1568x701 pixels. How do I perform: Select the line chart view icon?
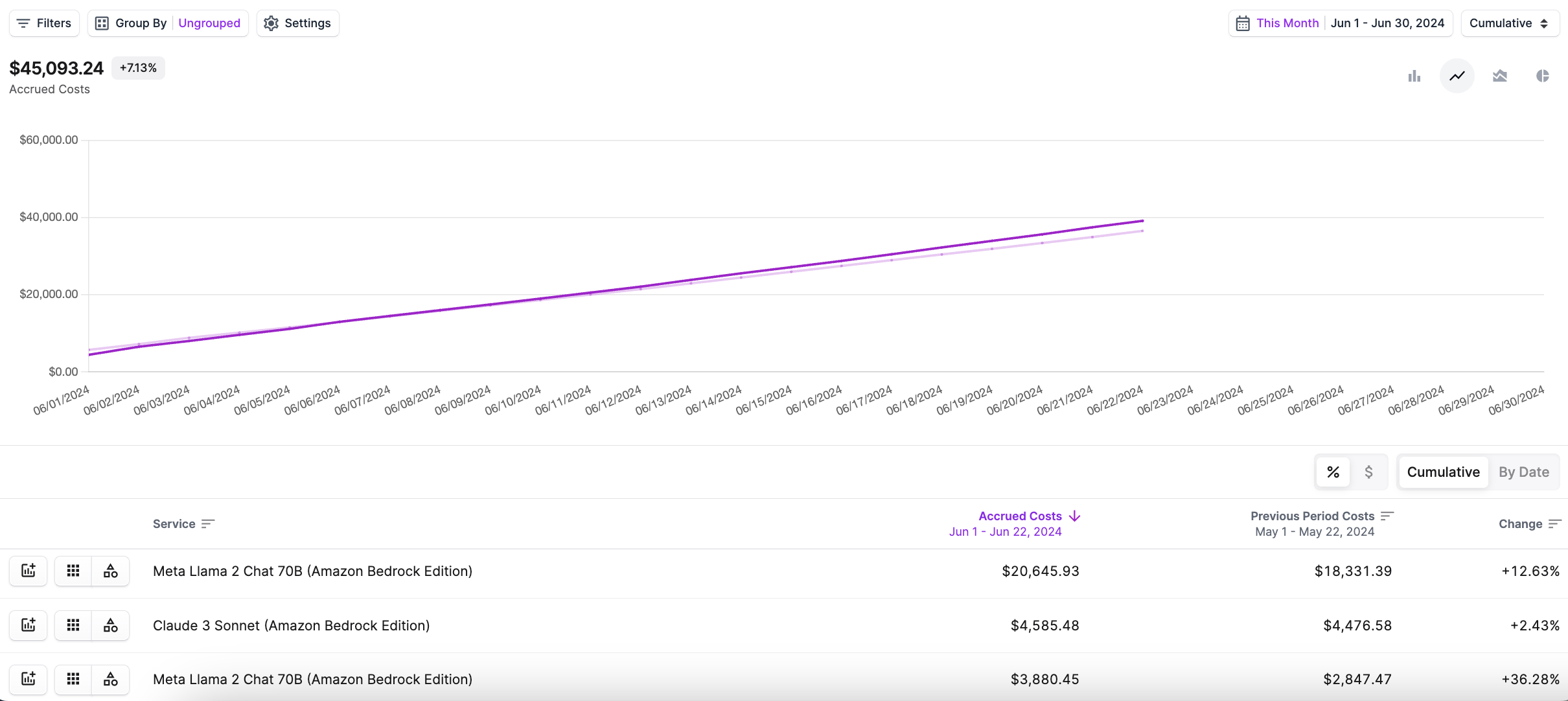1457,76
